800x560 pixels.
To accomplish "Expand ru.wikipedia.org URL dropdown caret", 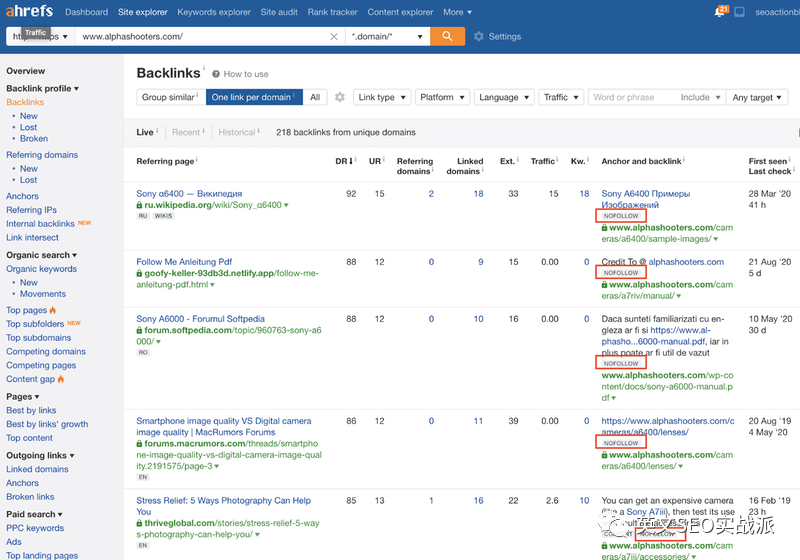I will tap(286, 205).
